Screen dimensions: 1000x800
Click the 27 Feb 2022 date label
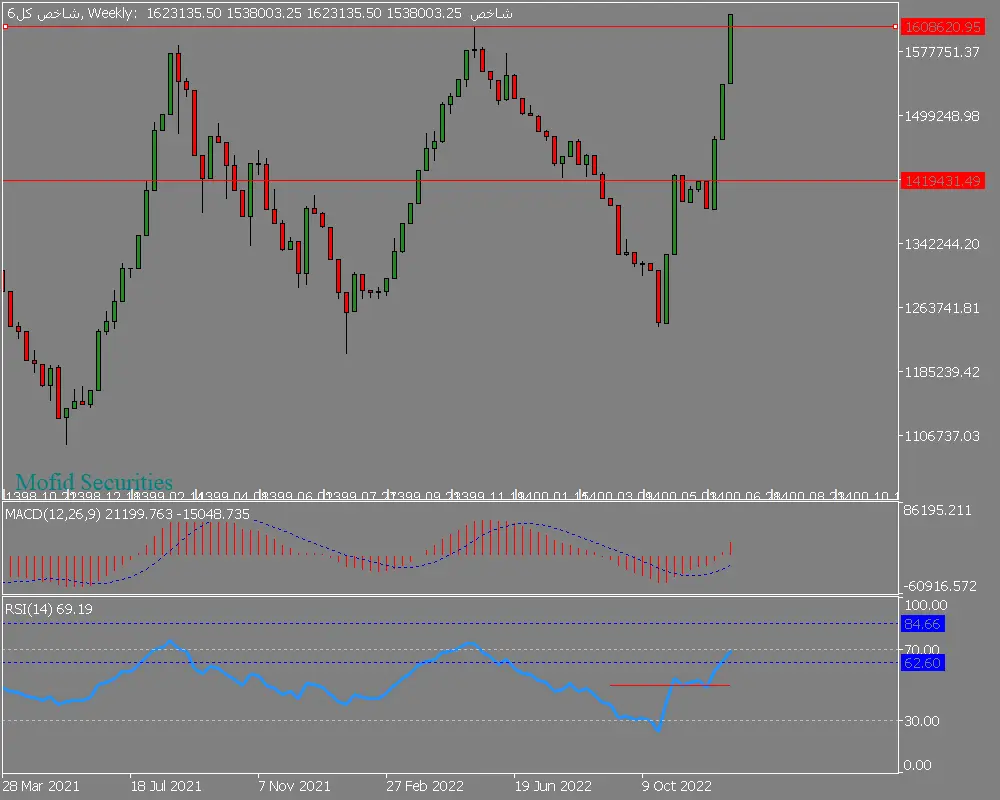click(424, 786)
